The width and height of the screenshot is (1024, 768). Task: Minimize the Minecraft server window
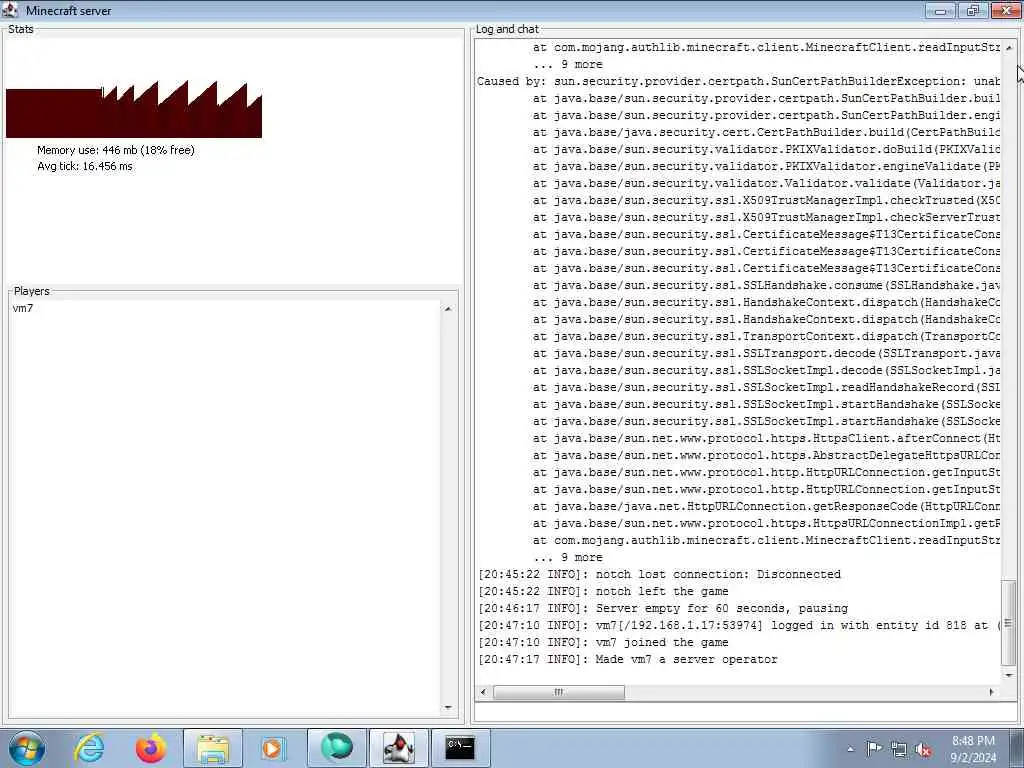[940, 10]
